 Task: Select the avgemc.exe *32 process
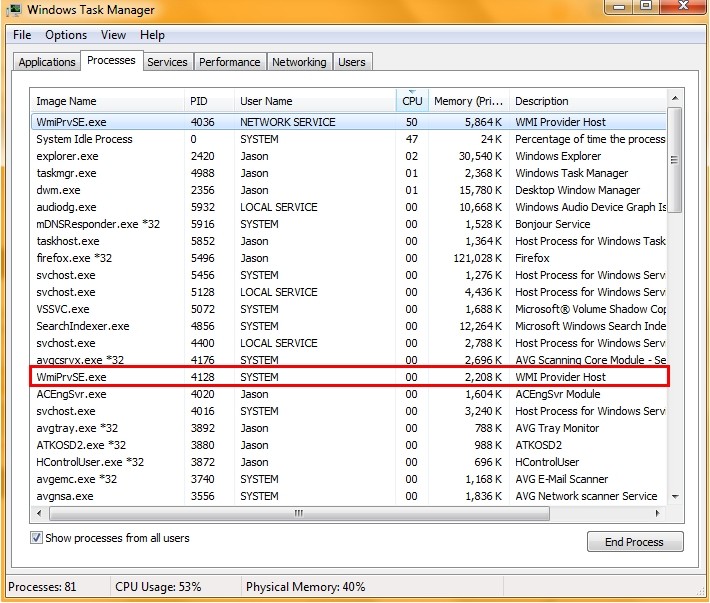pos(349,479)
